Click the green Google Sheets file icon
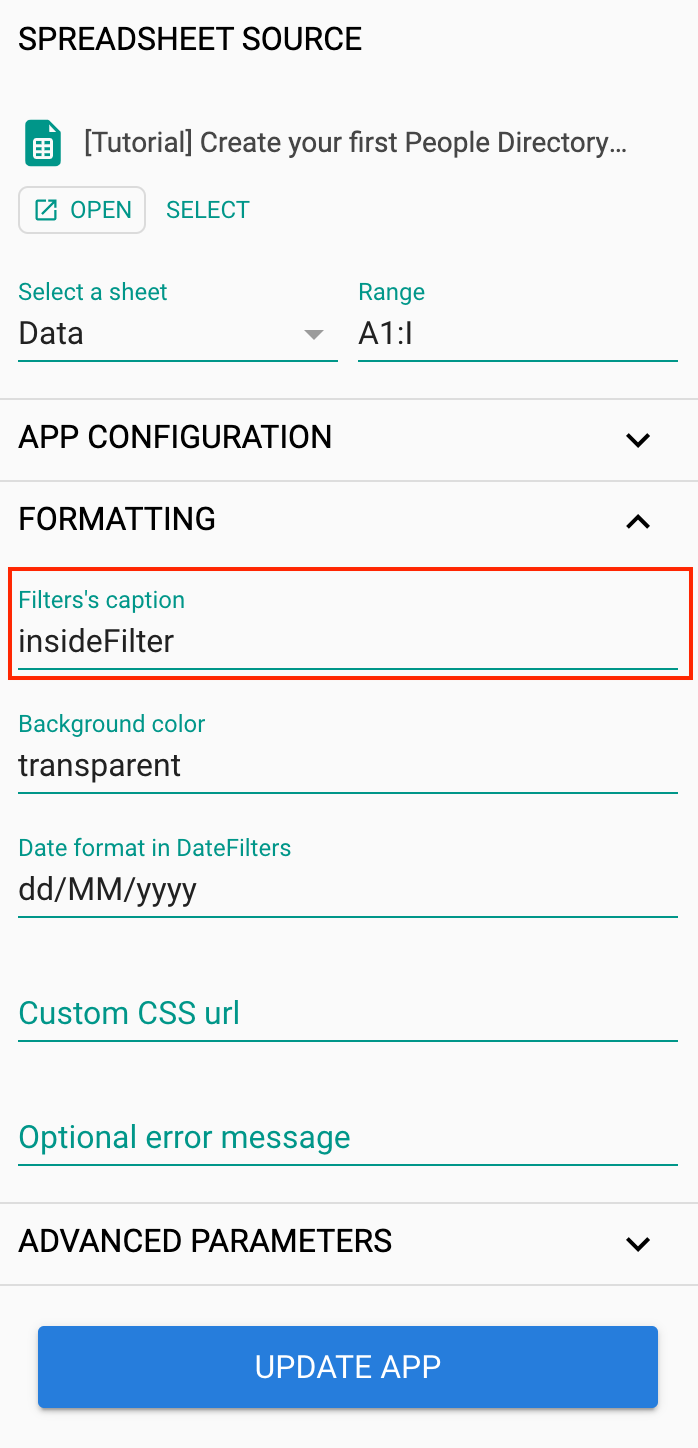This screenshot has width=698, height=1448. click(x=43, y=143)
